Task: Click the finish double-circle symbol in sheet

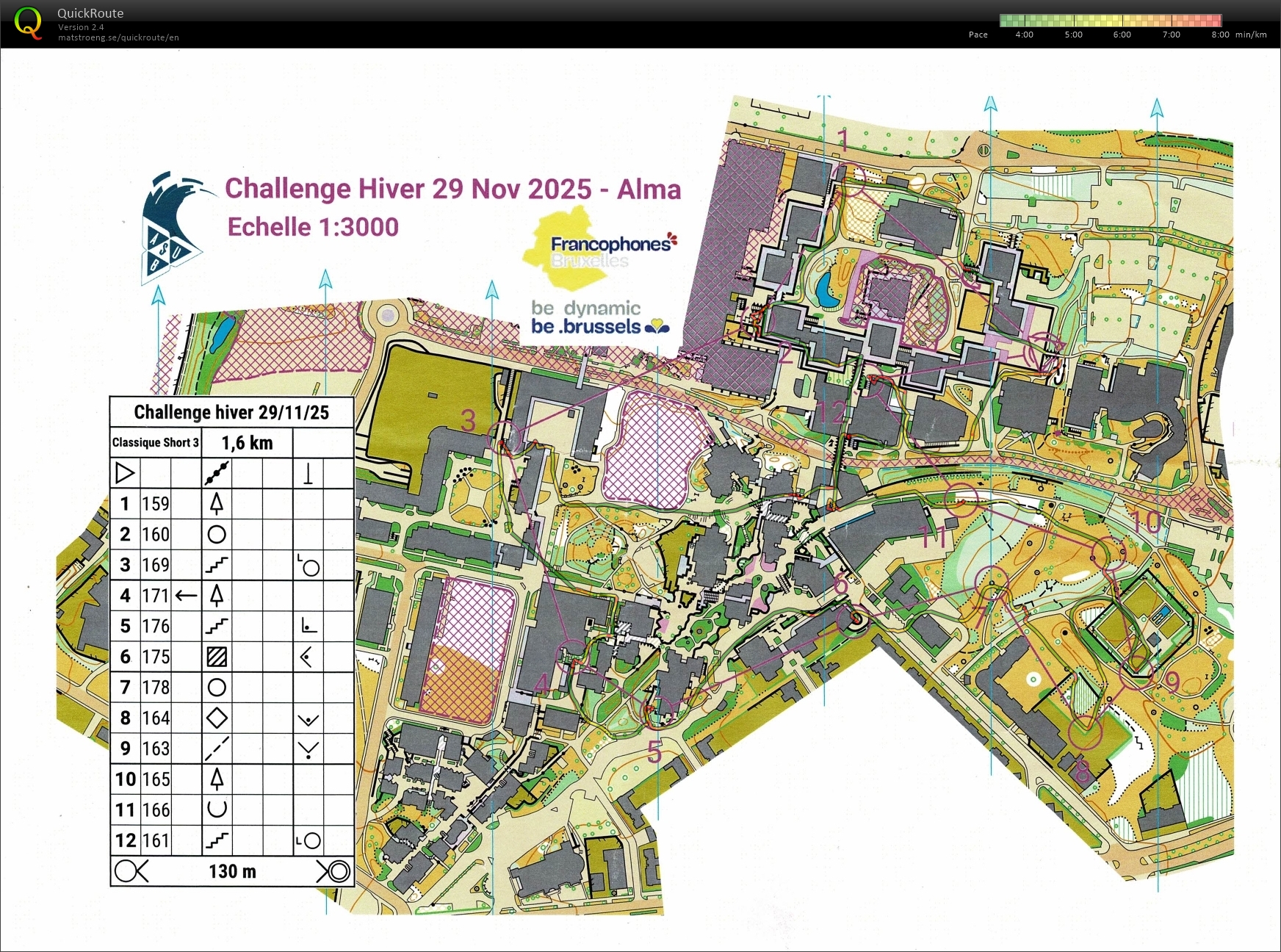Action: 334,871
